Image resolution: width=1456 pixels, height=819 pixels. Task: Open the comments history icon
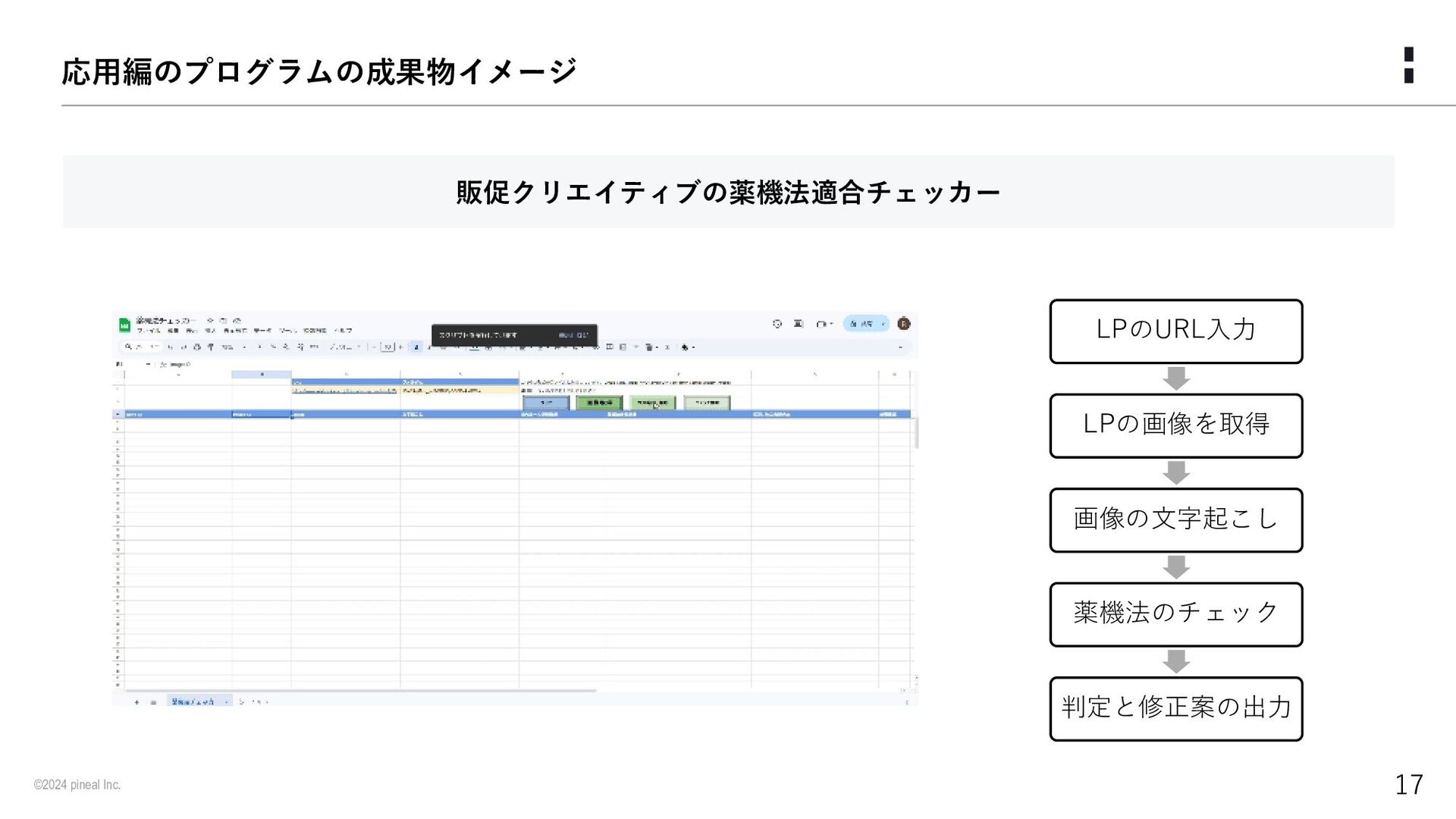pos(799,324)
